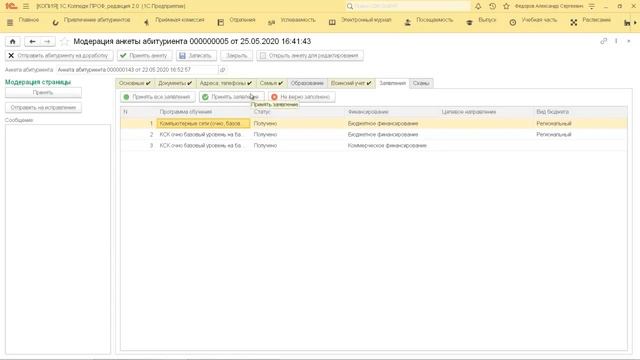
Task: Open the Выпуск section
Action: (481, 22)
